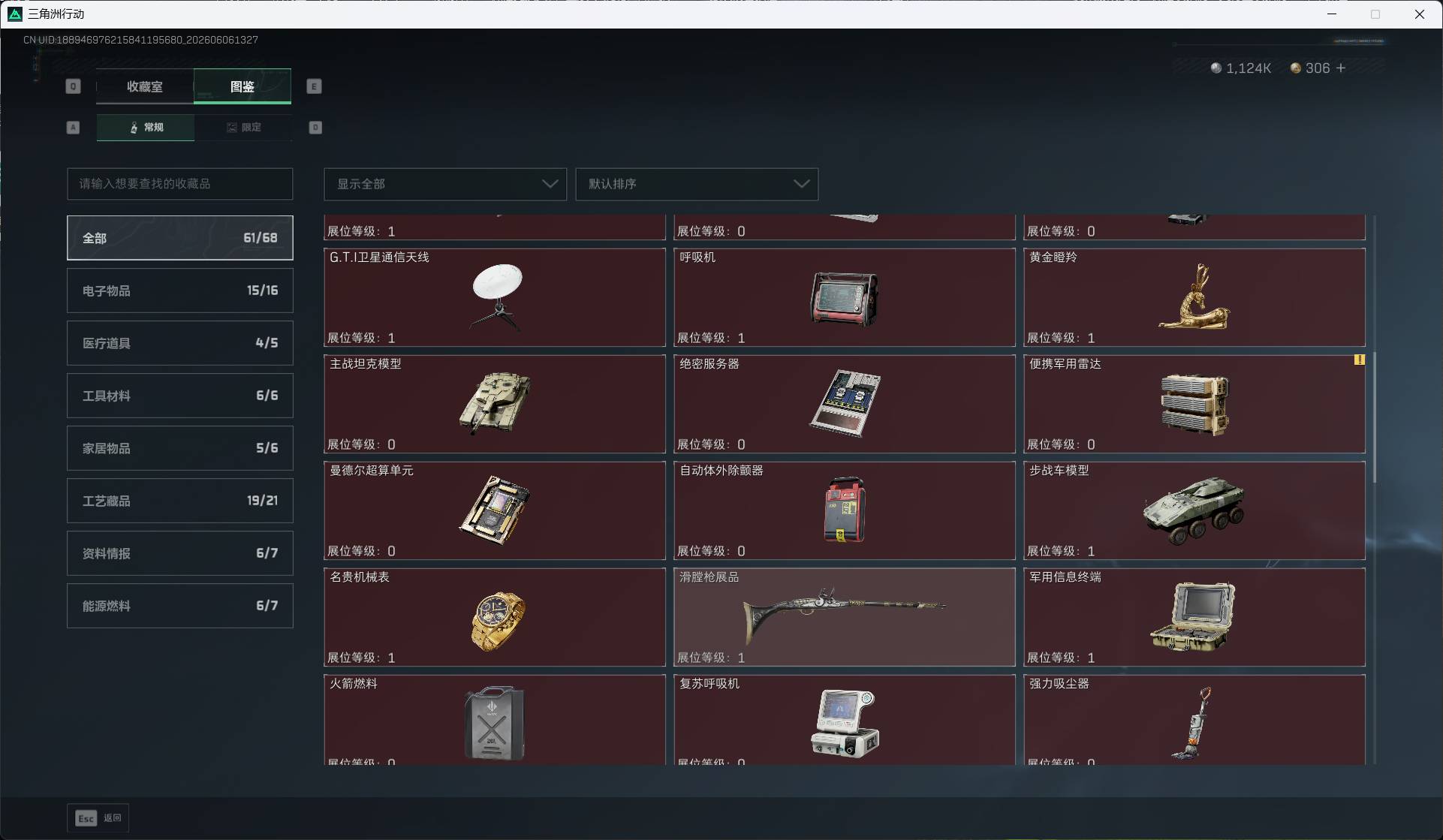Click the collection list vertical scrollbar

(x=1374, y=417)
